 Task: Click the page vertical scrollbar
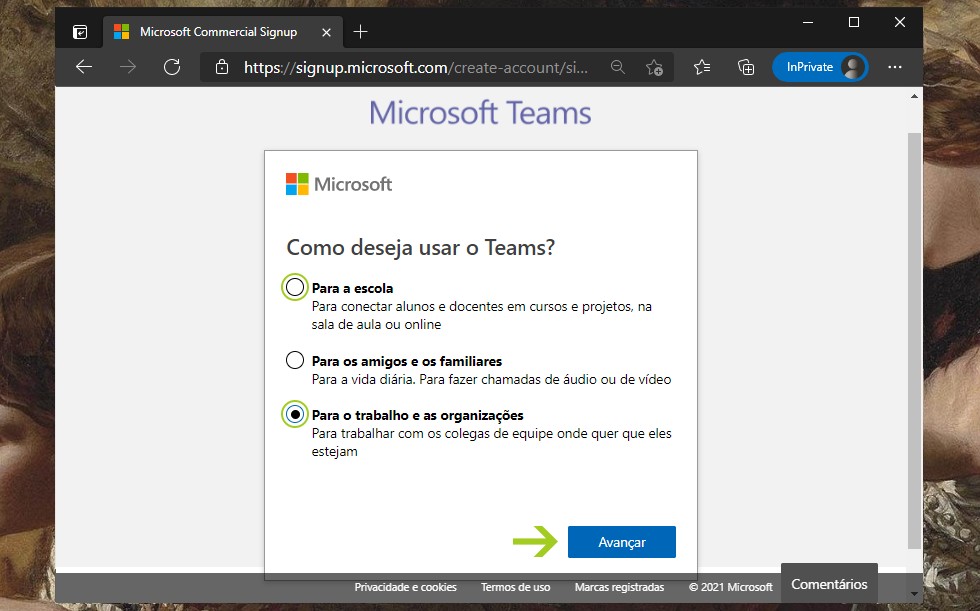coord(914,330)
